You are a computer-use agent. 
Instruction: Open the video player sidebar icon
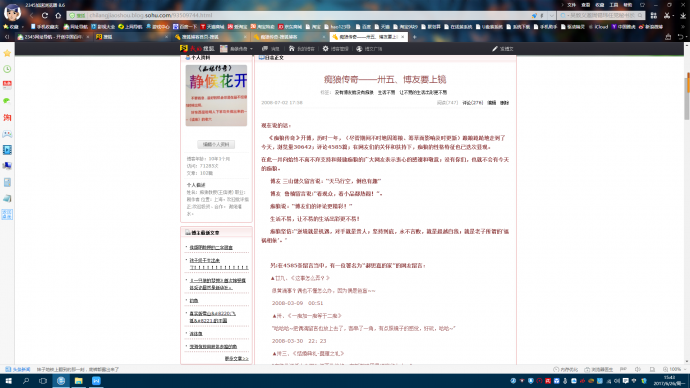pos(7,150)
